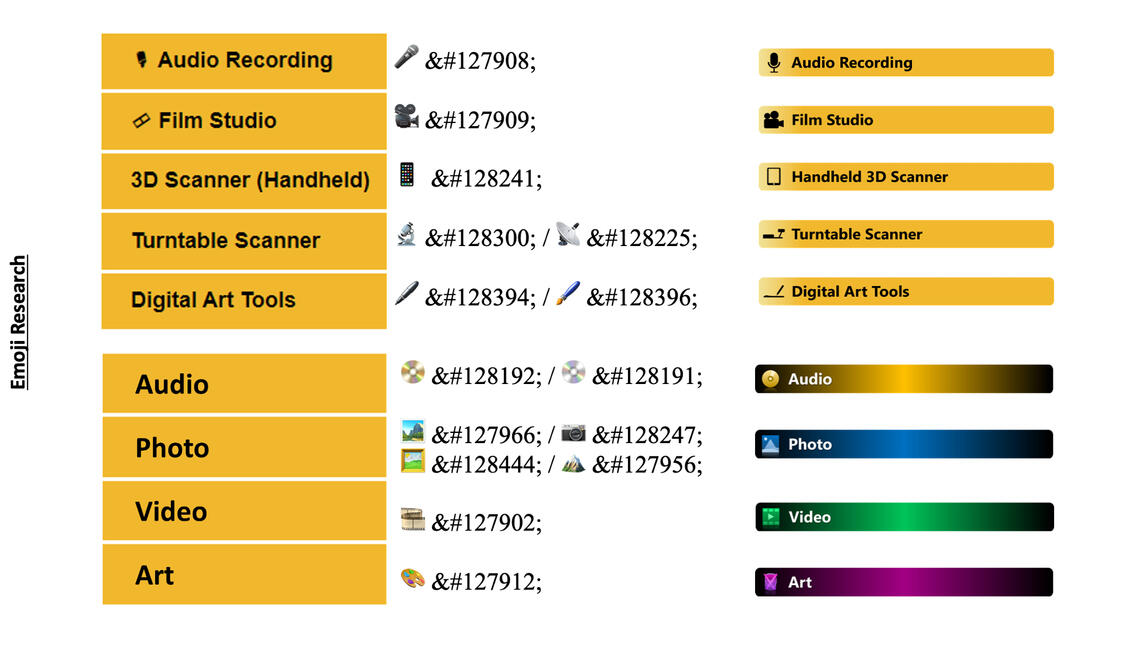Open the blue gradient Photo bar
The image size is (1146, 645).
(903, 444)
